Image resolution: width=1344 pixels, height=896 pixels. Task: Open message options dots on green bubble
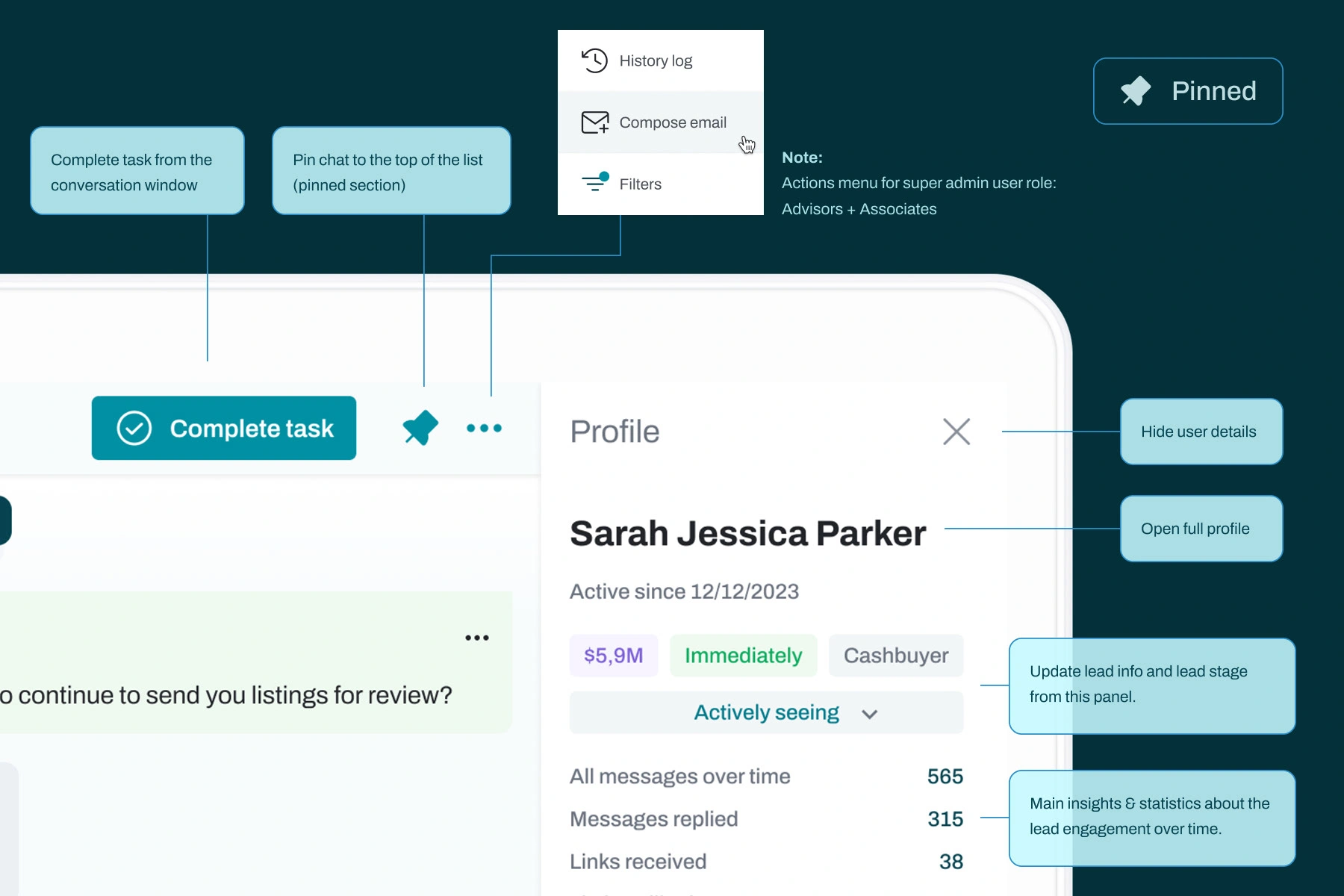click(477, 638)
